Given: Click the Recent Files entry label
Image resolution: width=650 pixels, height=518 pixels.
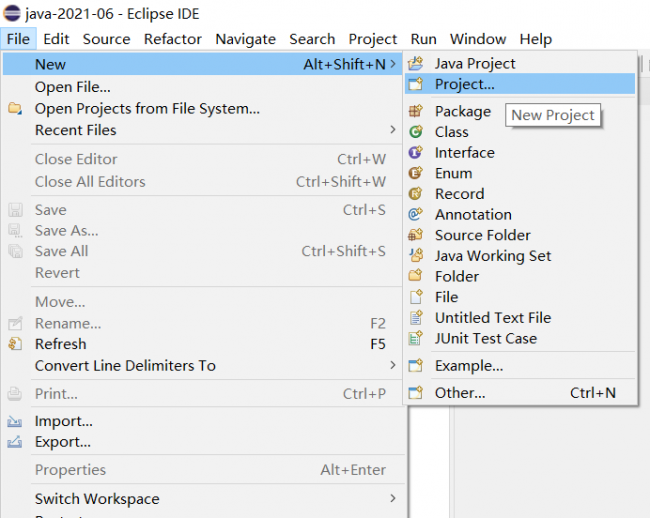Looking at the screenshot, I should tap(75, 130).
